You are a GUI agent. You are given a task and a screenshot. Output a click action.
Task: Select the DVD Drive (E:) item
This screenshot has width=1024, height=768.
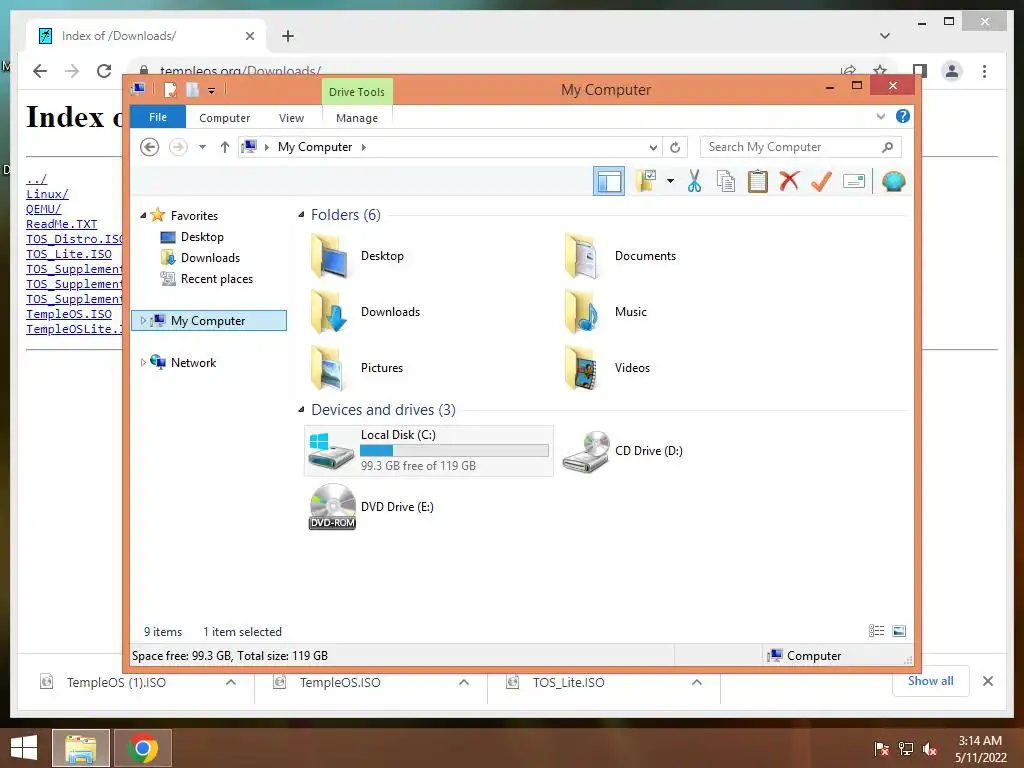(x=371, y=507)
